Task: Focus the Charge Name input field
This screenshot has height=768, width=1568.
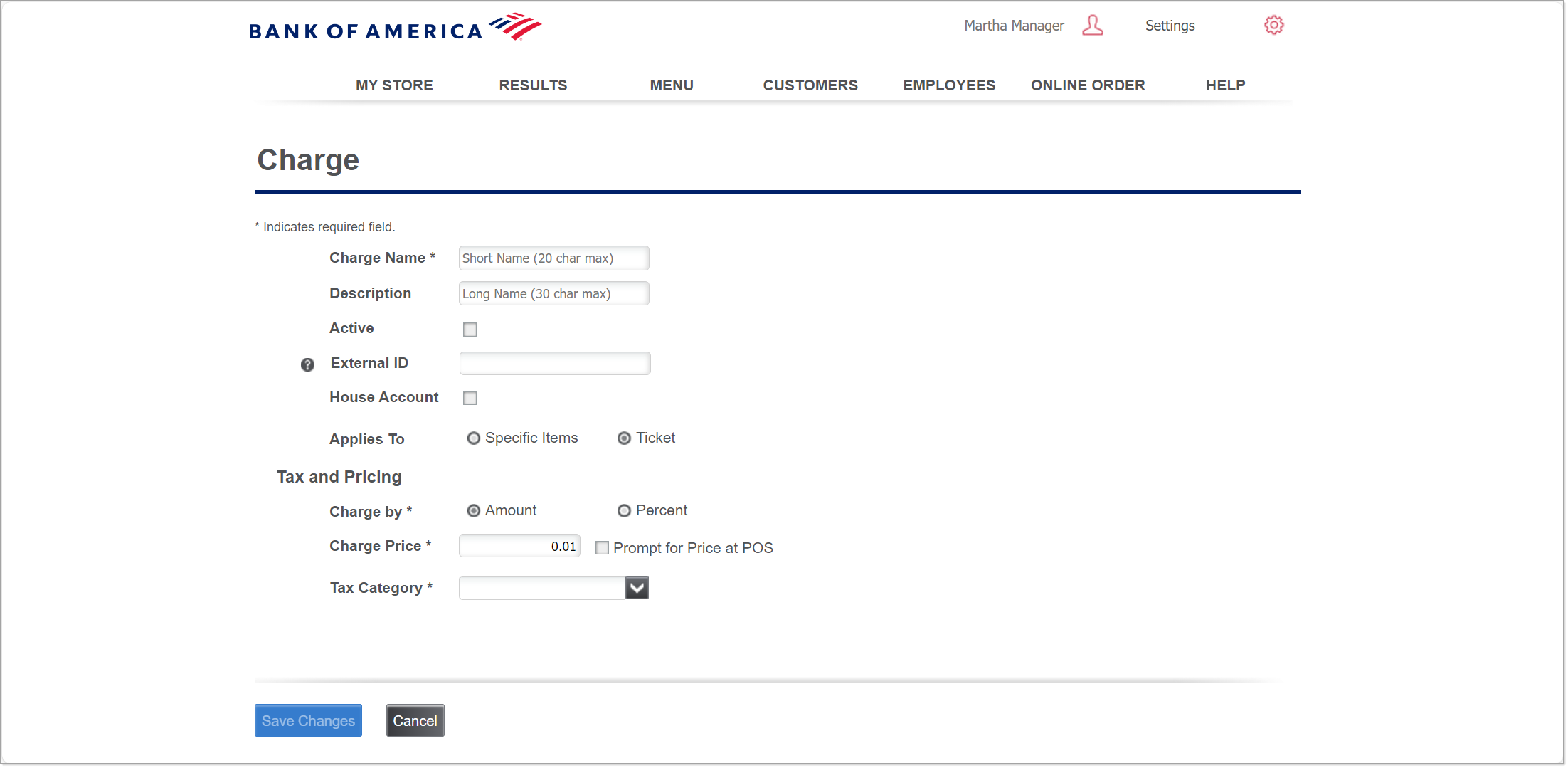Action: (x=553, y=258)
